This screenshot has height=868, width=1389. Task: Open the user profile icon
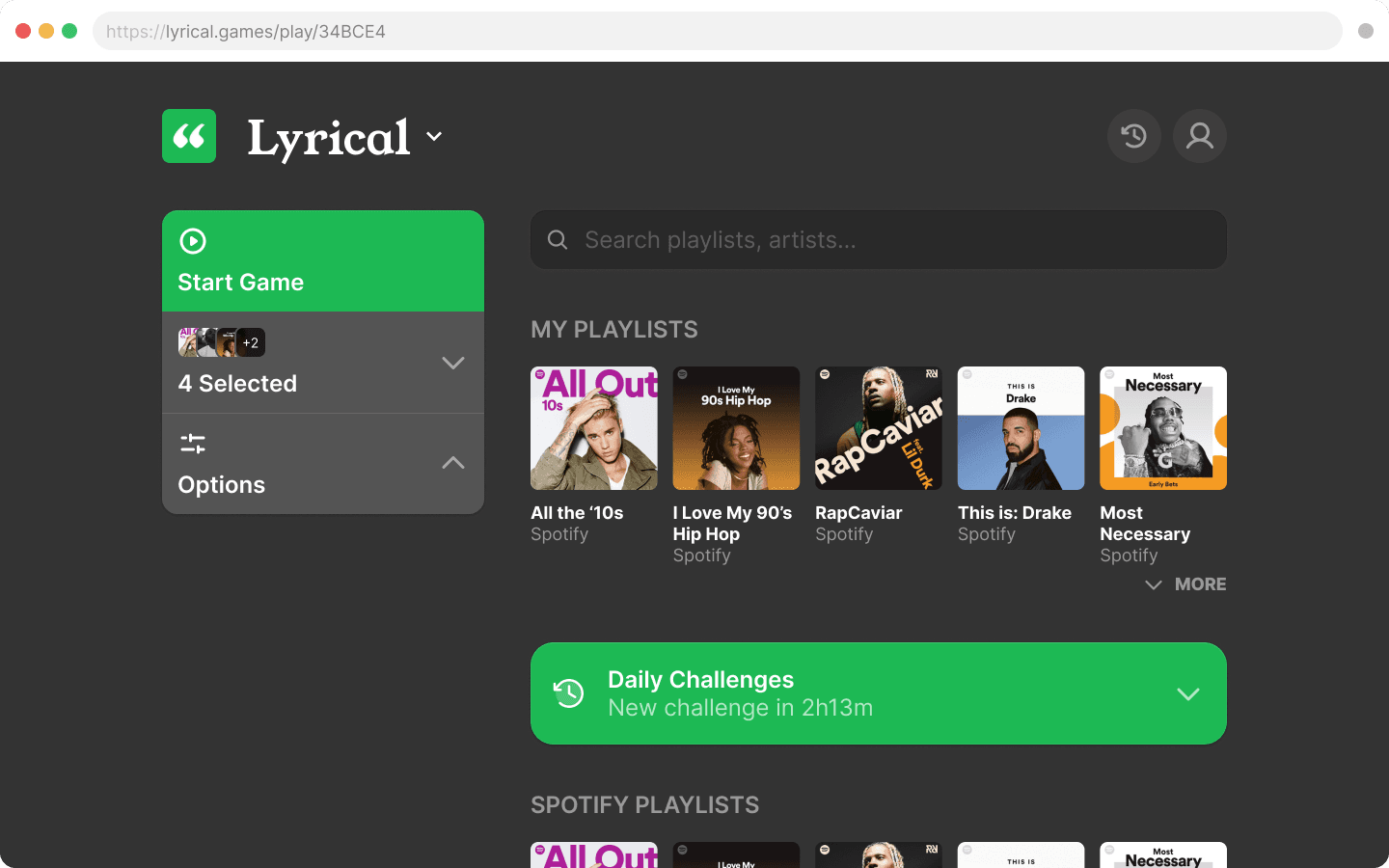(1200, 136)
